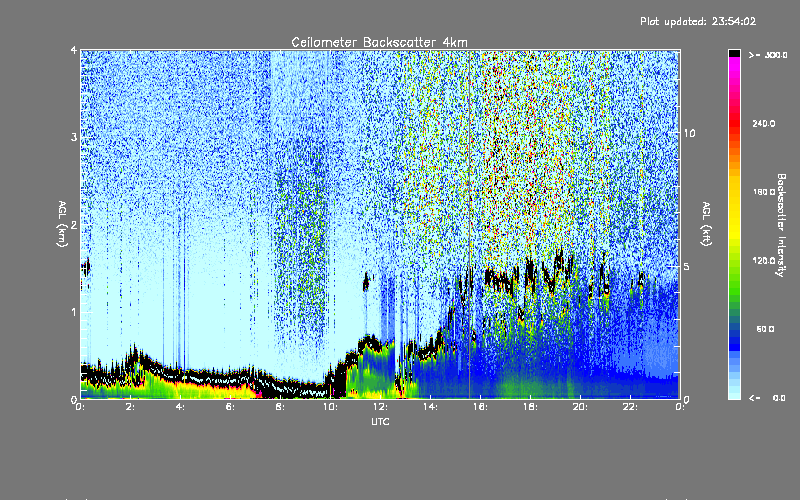Viewport: 800px width, 500px height.
Task: Click the gray vertical time marker line in the plot
Action: tap(469, 224)
